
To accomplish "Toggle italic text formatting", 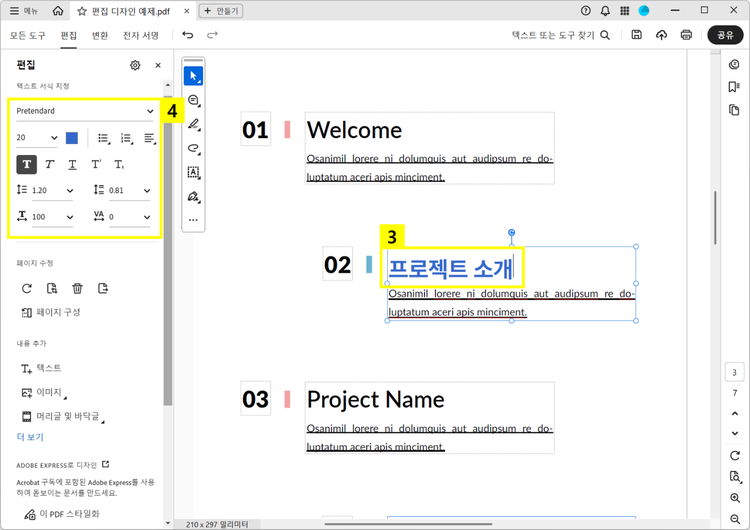I will tap(49, 165).
